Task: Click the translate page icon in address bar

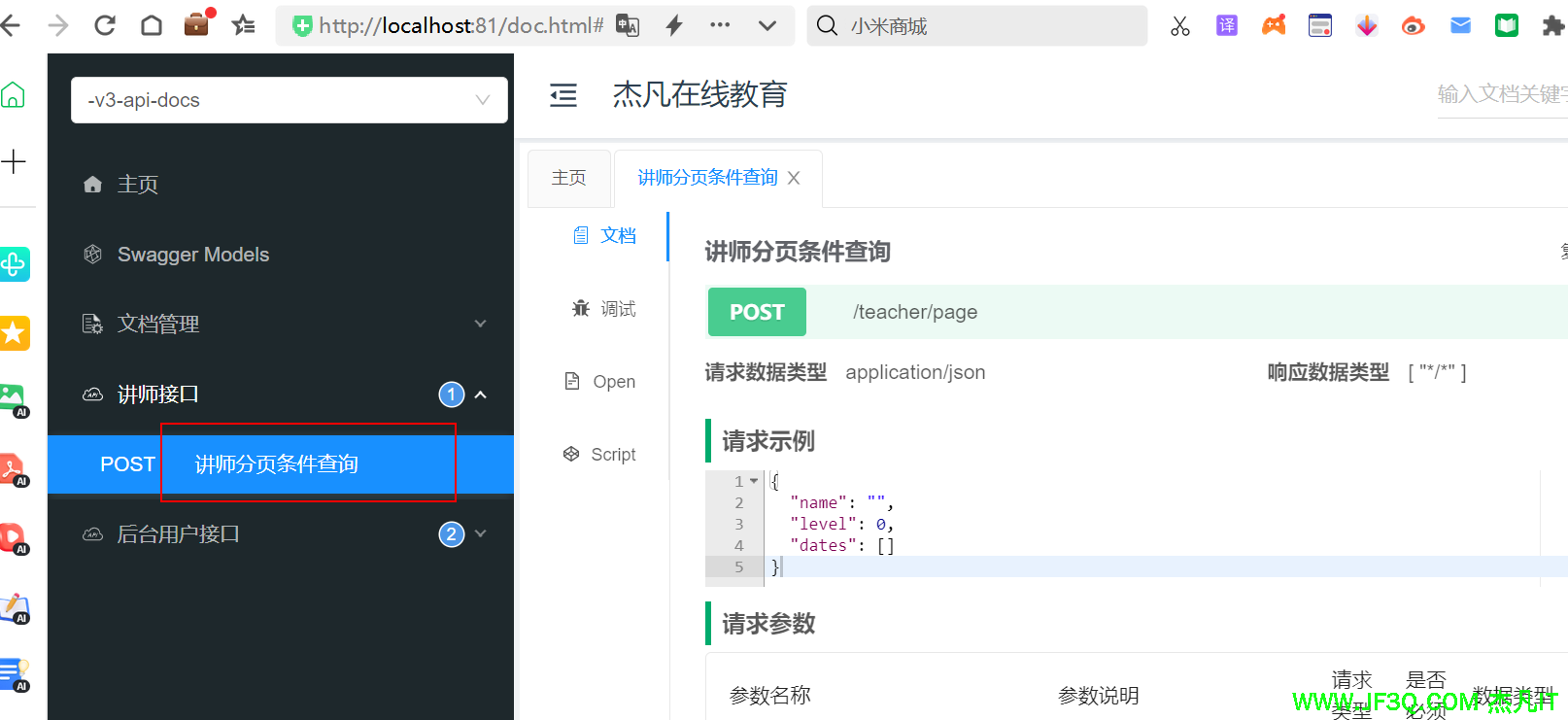Action: [628, 26]
